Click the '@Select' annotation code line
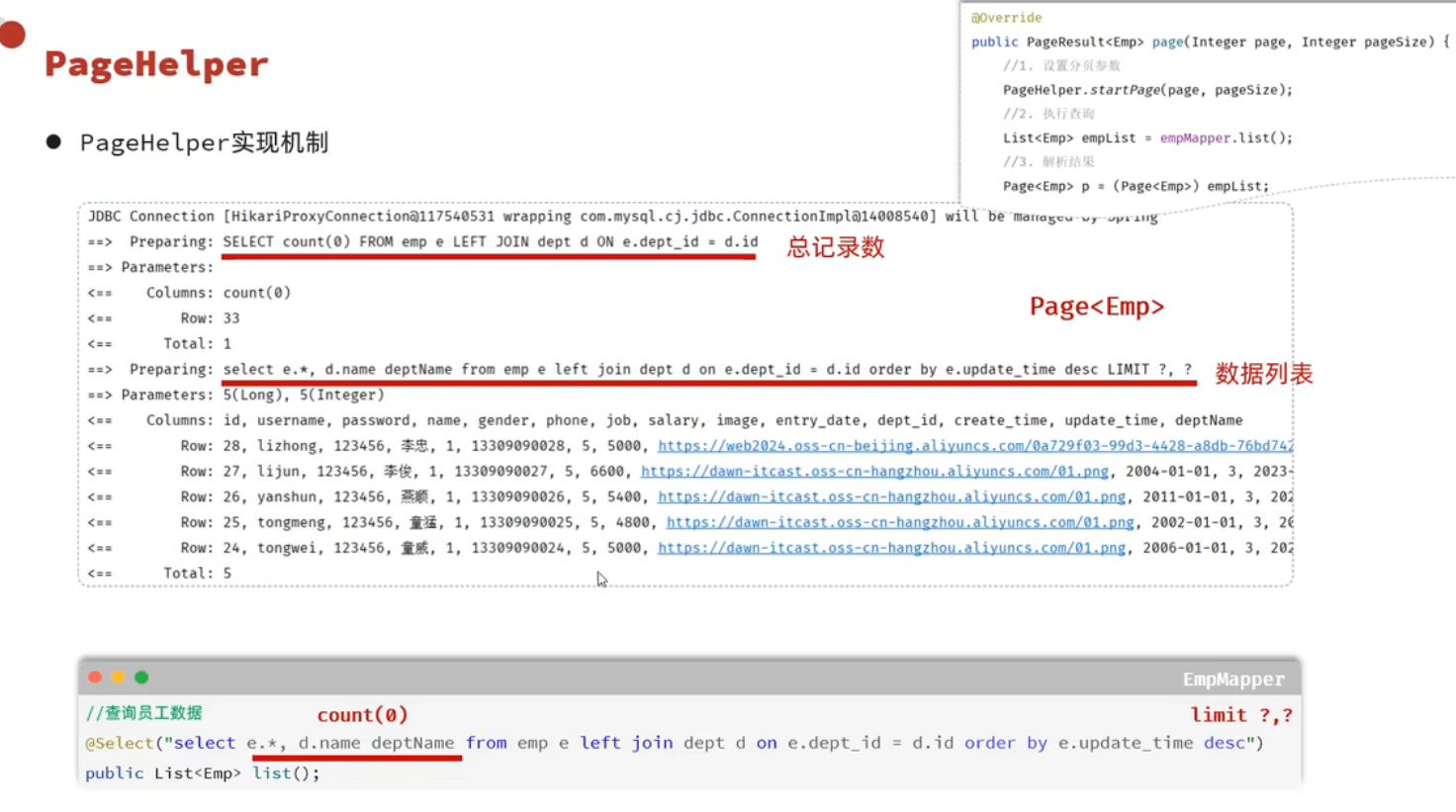 tap(675, 743)
